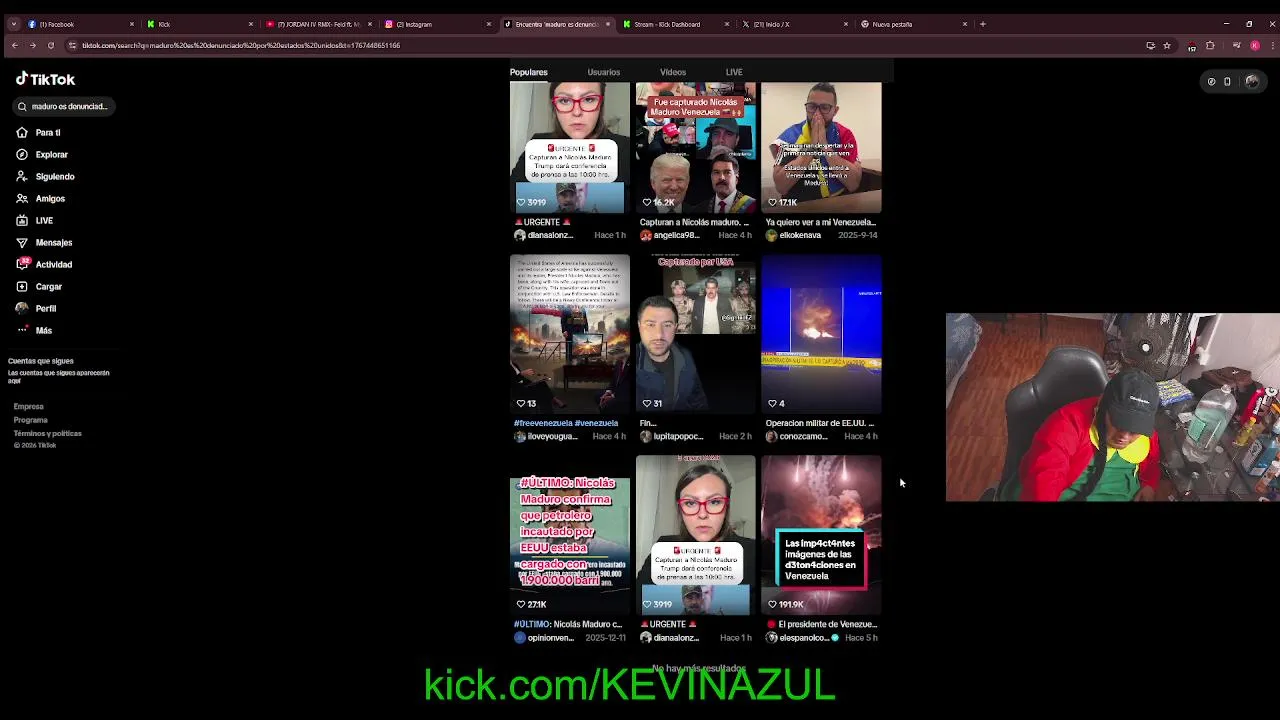Open the burning city video with 13 likes

pyautogui.click(x=570, y=334)
